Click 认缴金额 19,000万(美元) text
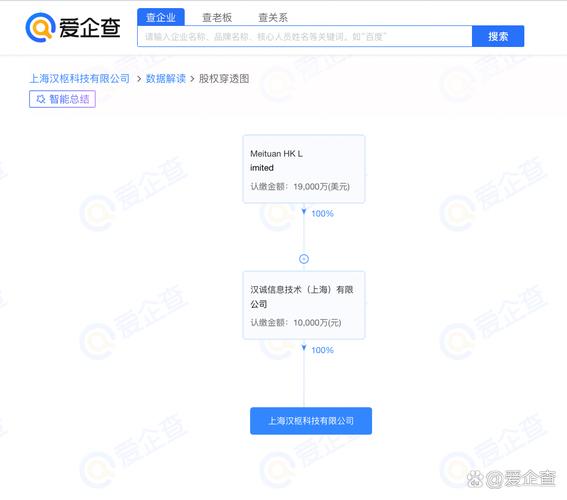Viewport: 567px width, 500px height. 300,187
